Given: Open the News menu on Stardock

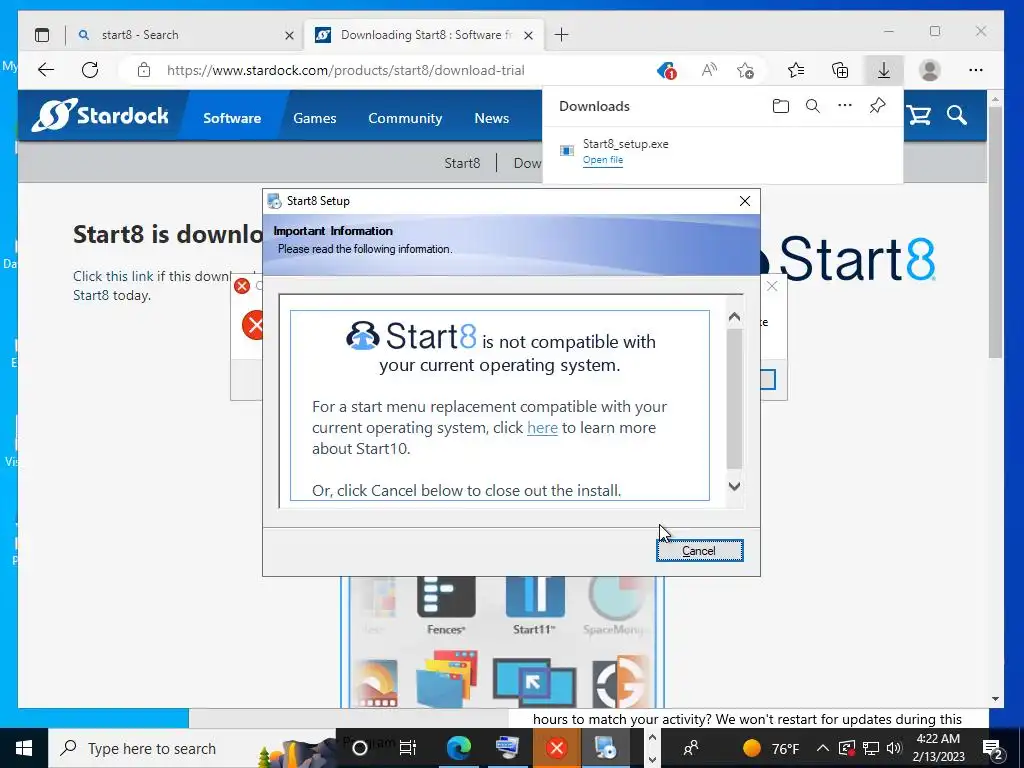Looking at the screenshot, I should pos(492,118).
